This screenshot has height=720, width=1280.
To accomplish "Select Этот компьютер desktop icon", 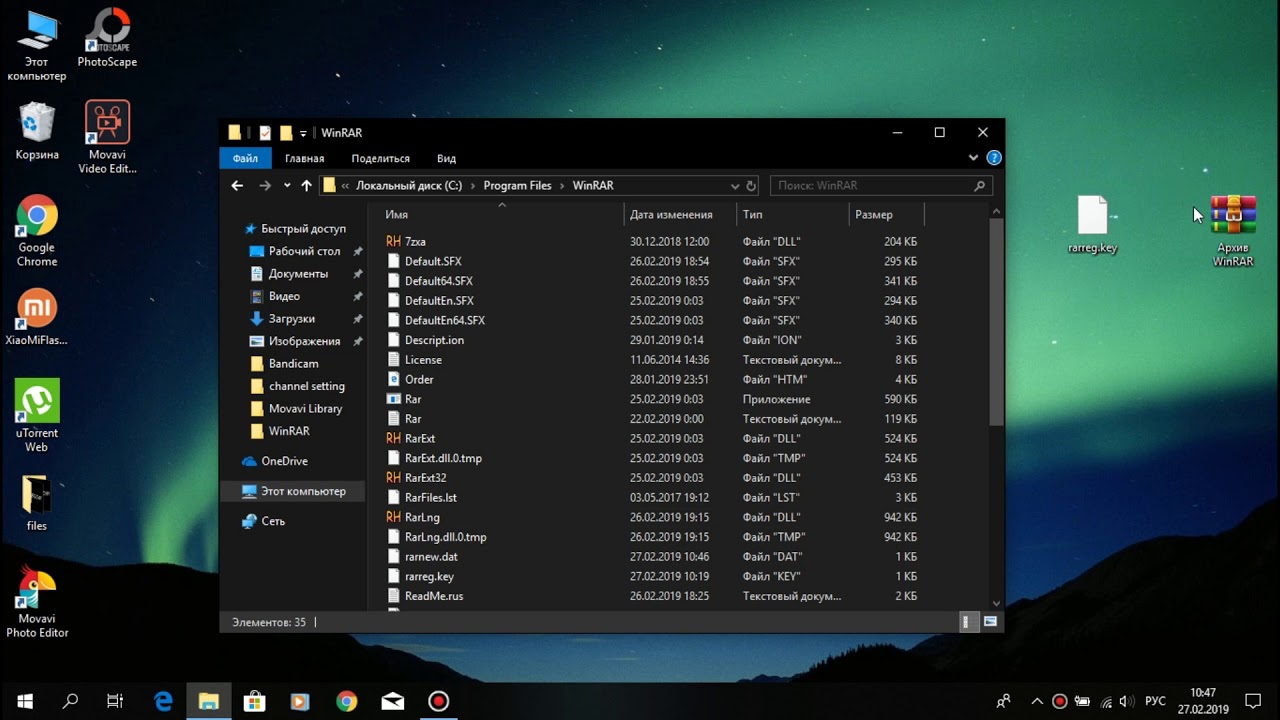I will pos(37,45).
